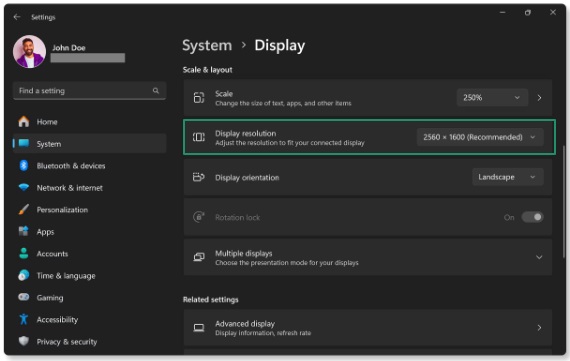Click the Scale setting label
Screen dimensions: 570x361
[224, 94]
